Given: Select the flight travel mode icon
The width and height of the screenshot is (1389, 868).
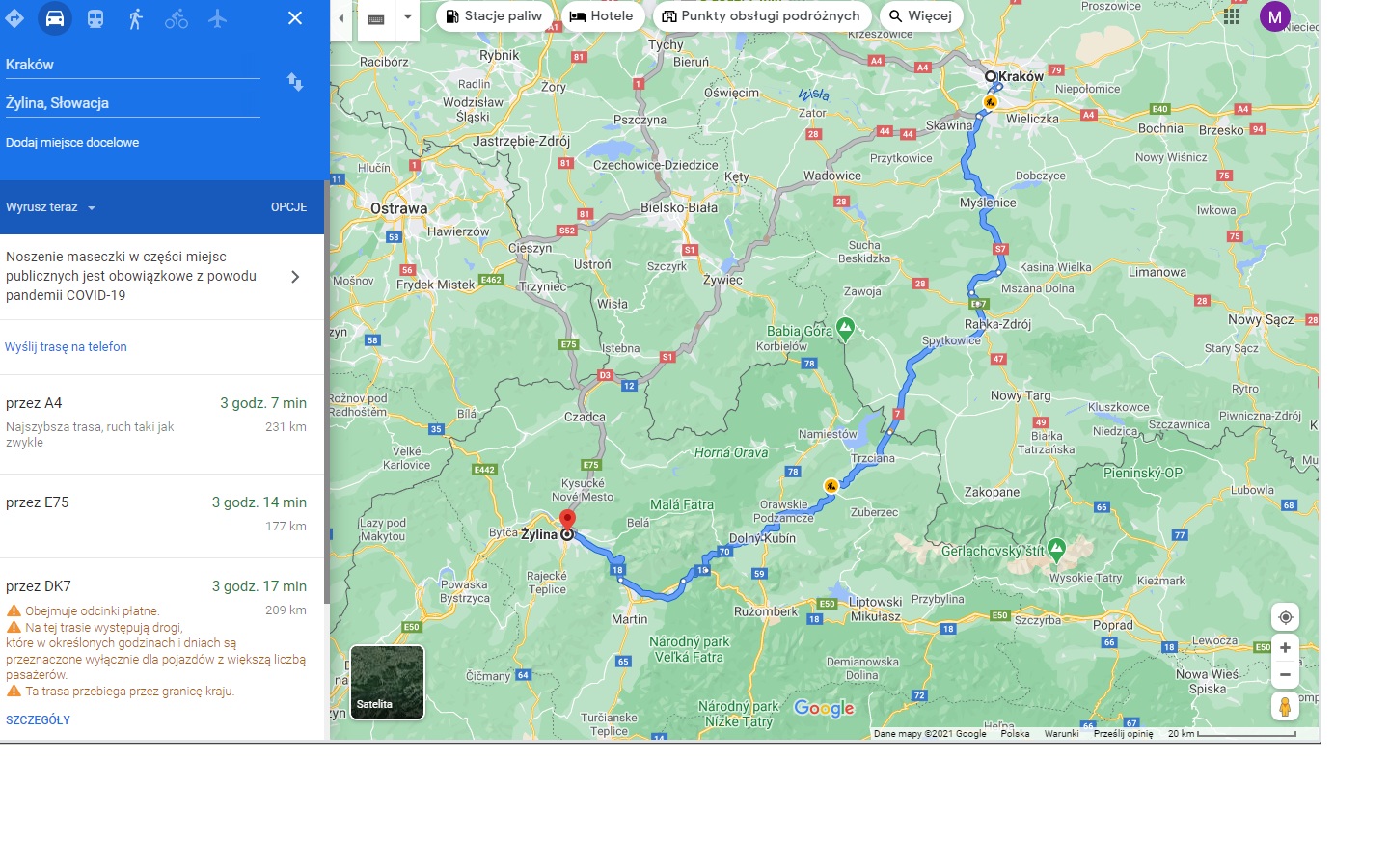Looking at the screenshot, I should click(218, 18).
